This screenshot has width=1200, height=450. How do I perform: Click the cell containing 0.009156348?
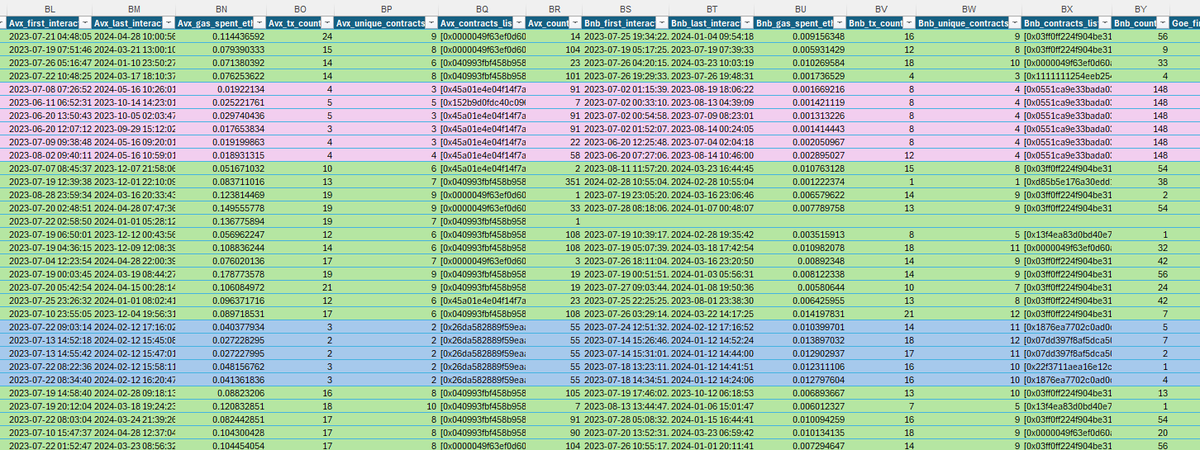pyautogui.click(x=800, y=35)
